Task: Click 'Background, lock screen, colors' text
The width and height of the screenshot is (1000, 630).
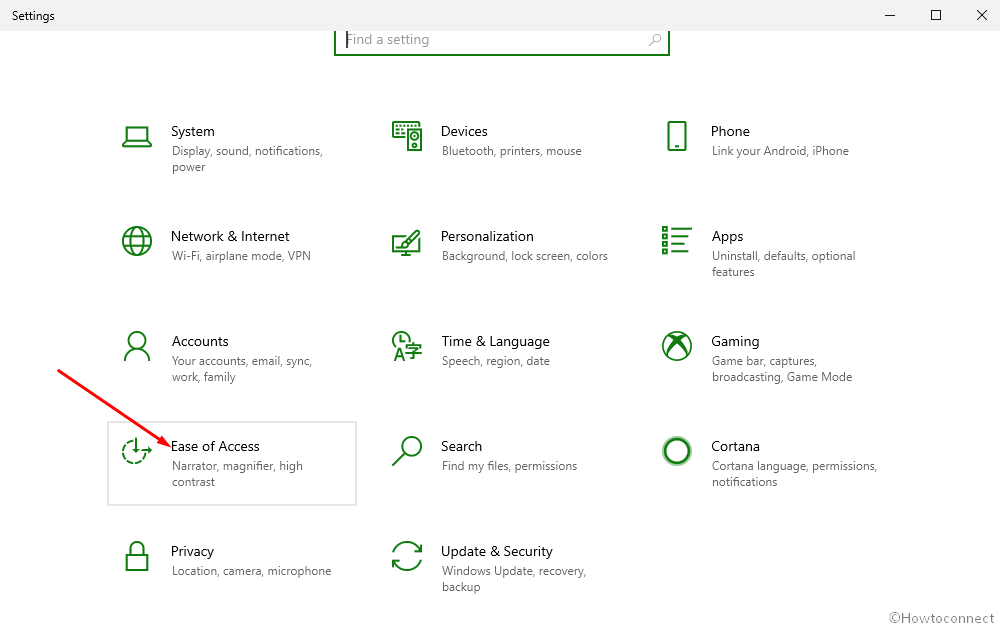Action: (x=525, y=256)
